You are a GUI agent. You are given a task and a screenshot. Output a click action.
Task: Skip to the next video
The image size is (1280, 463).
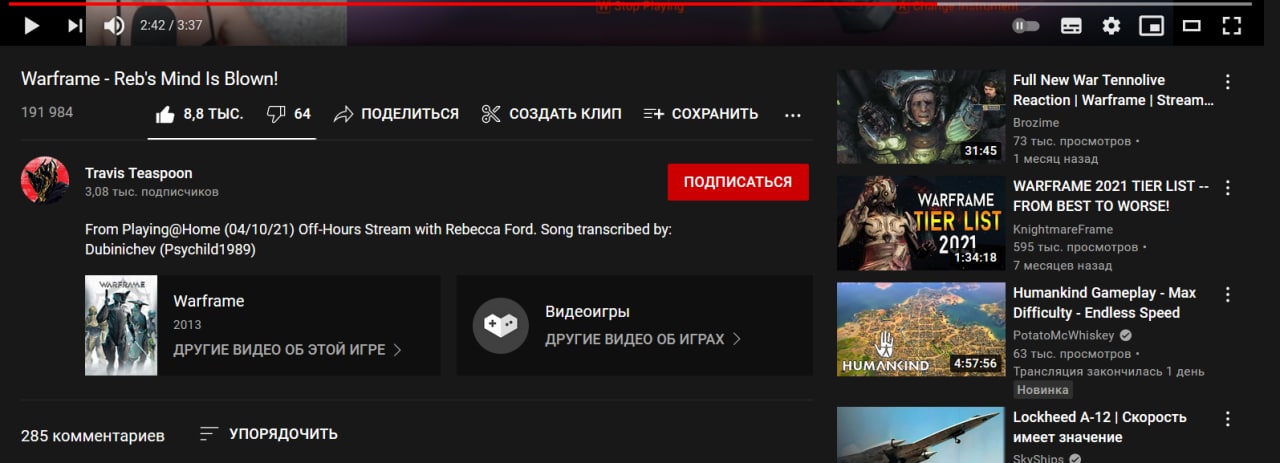tap(75, 26)
